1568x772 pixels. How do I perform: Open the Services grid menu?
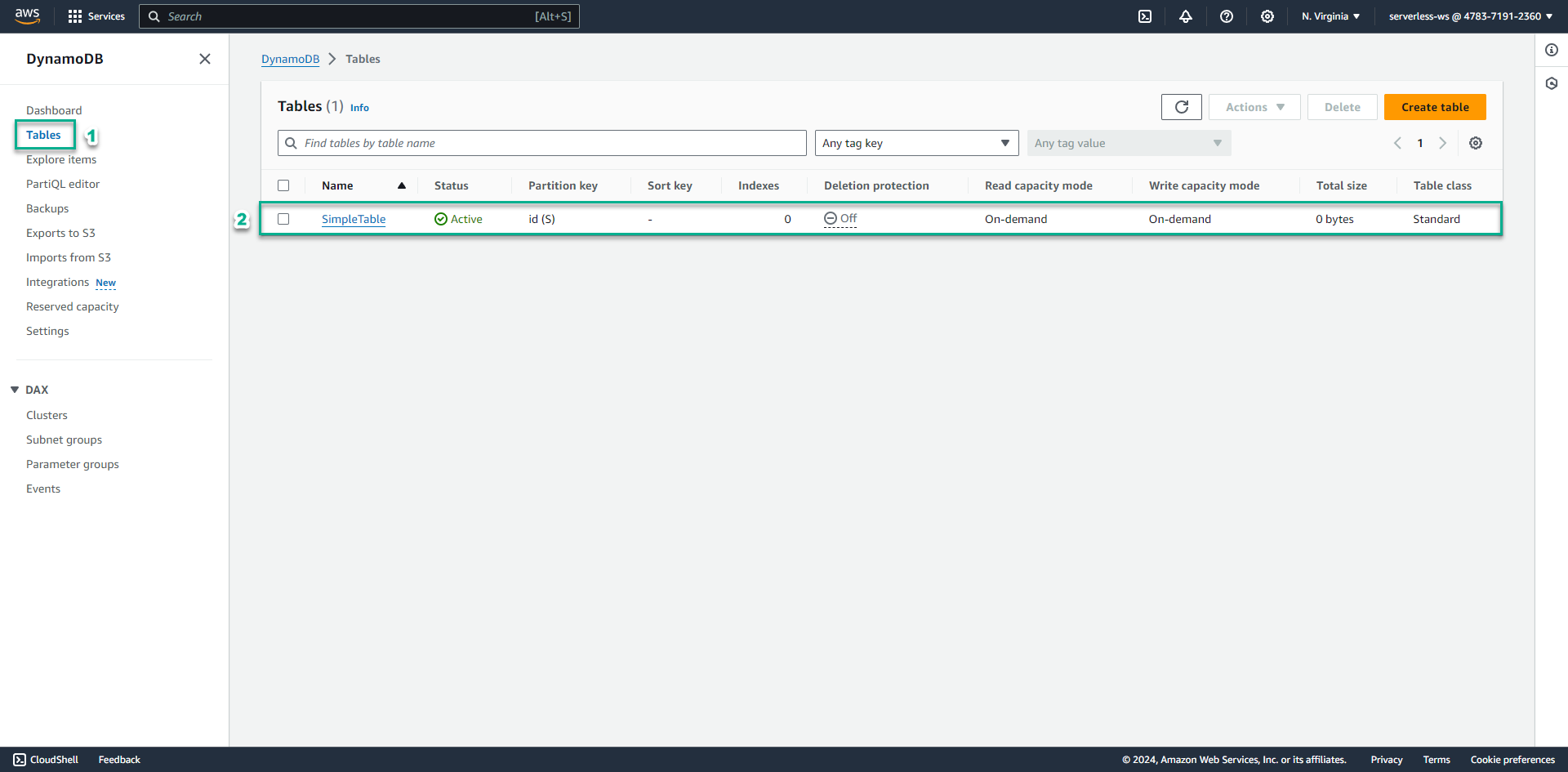coord(96,16)
